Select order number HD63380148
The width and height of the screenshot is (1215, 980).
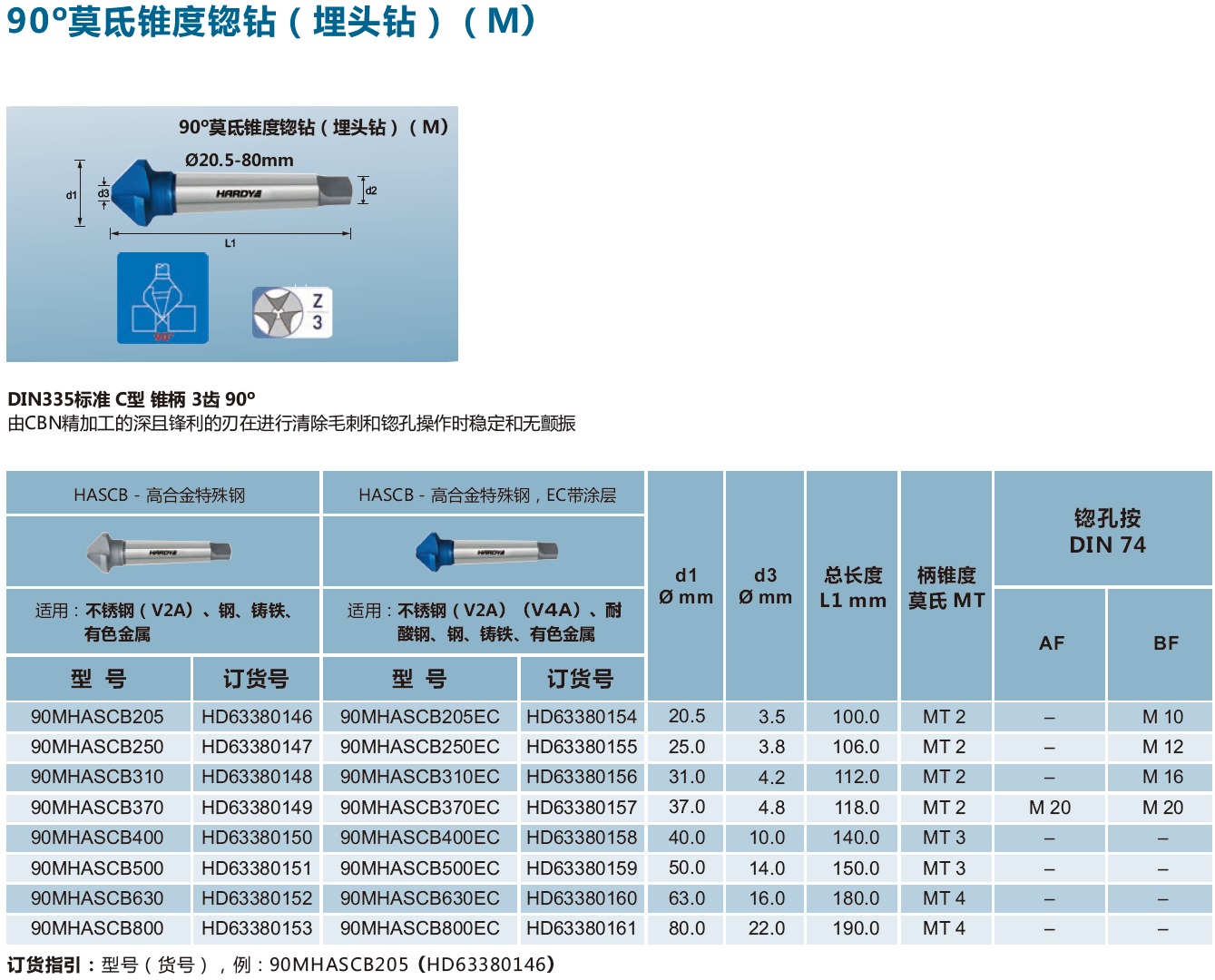pyautogui.click(x=257, y=777)
